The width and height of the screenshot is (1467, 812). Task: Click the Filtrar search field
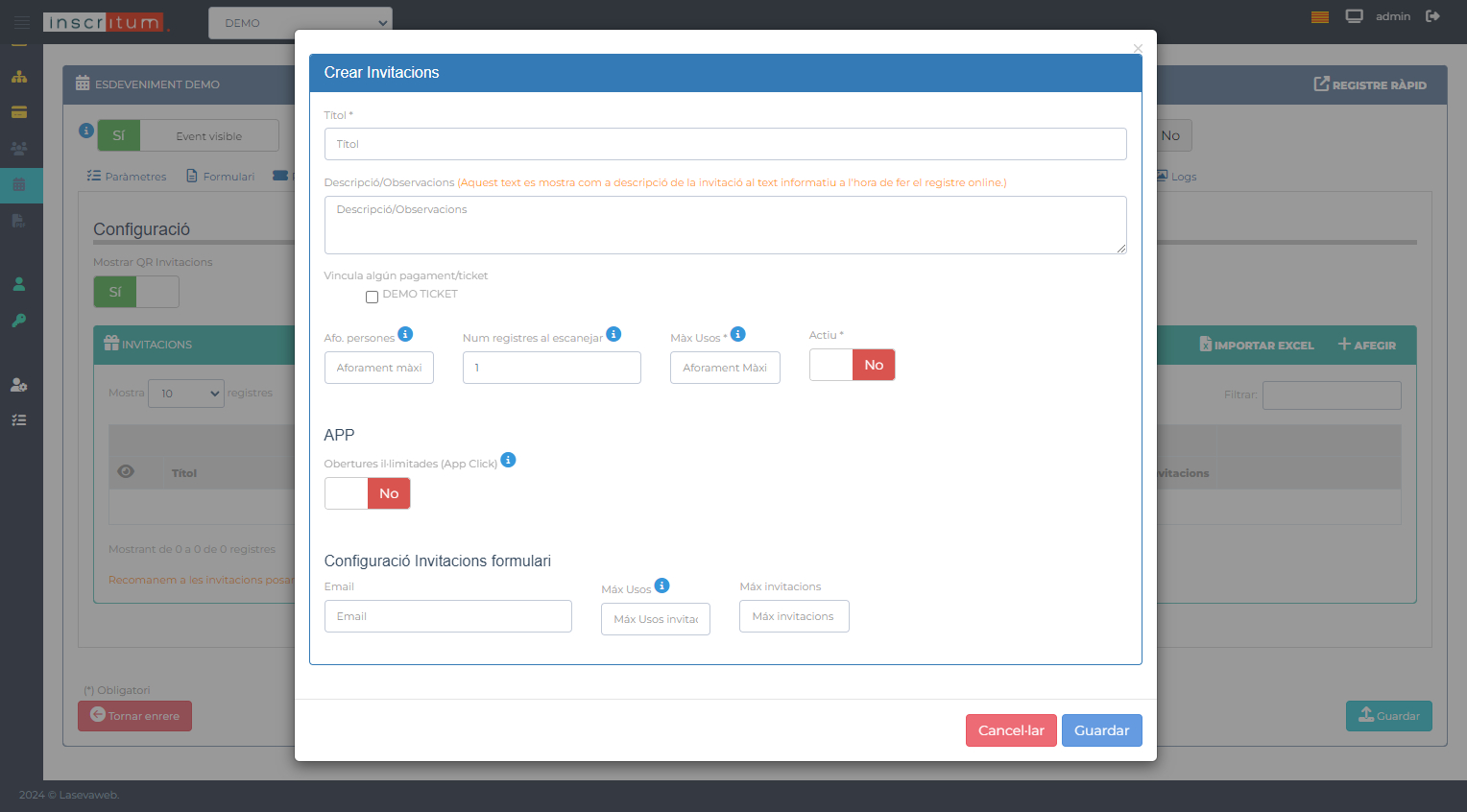point(1332,395)
